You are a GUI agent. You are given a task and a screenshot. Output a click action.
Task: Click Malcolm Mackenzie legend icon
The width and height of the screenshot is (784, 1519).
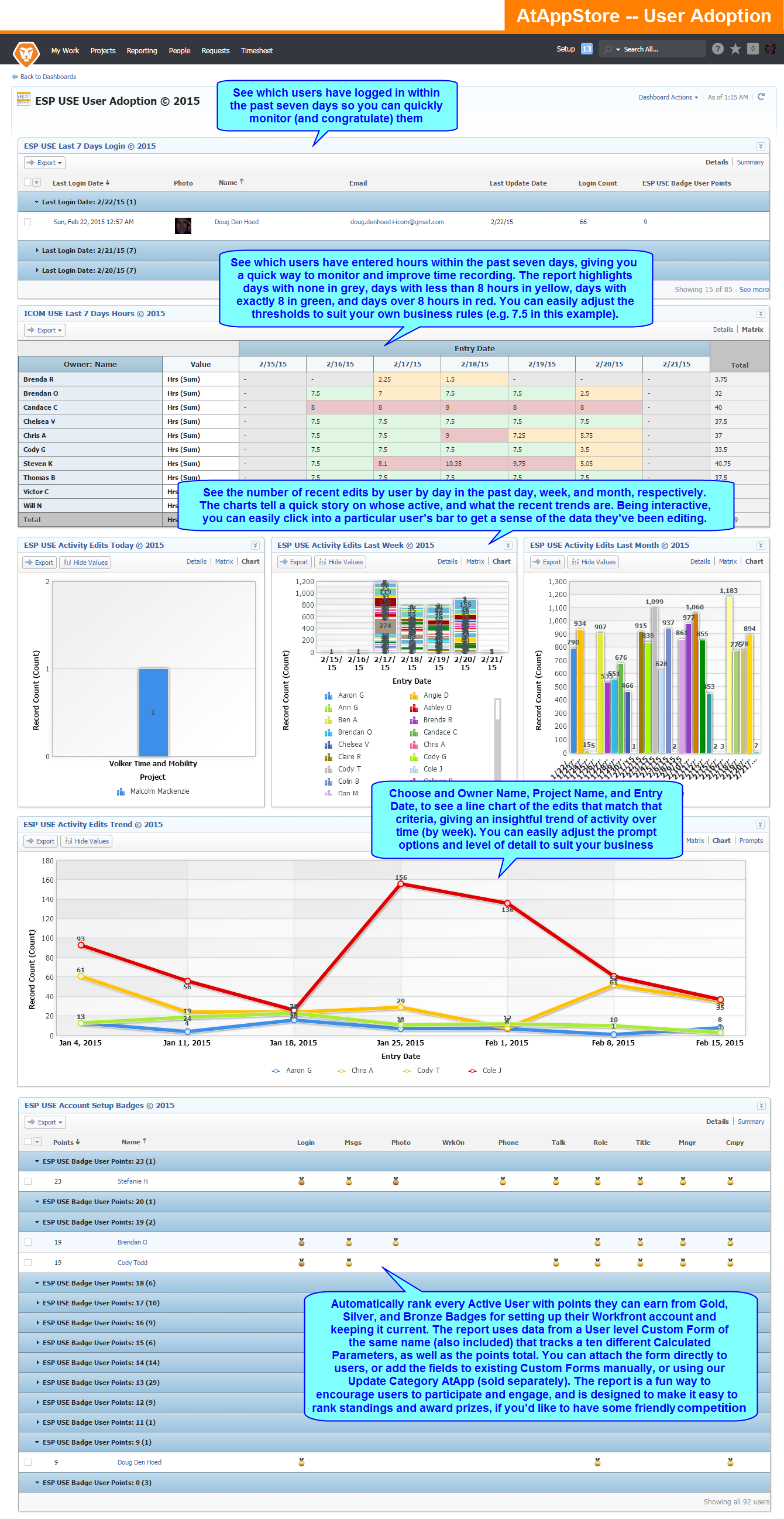(121, 791)
